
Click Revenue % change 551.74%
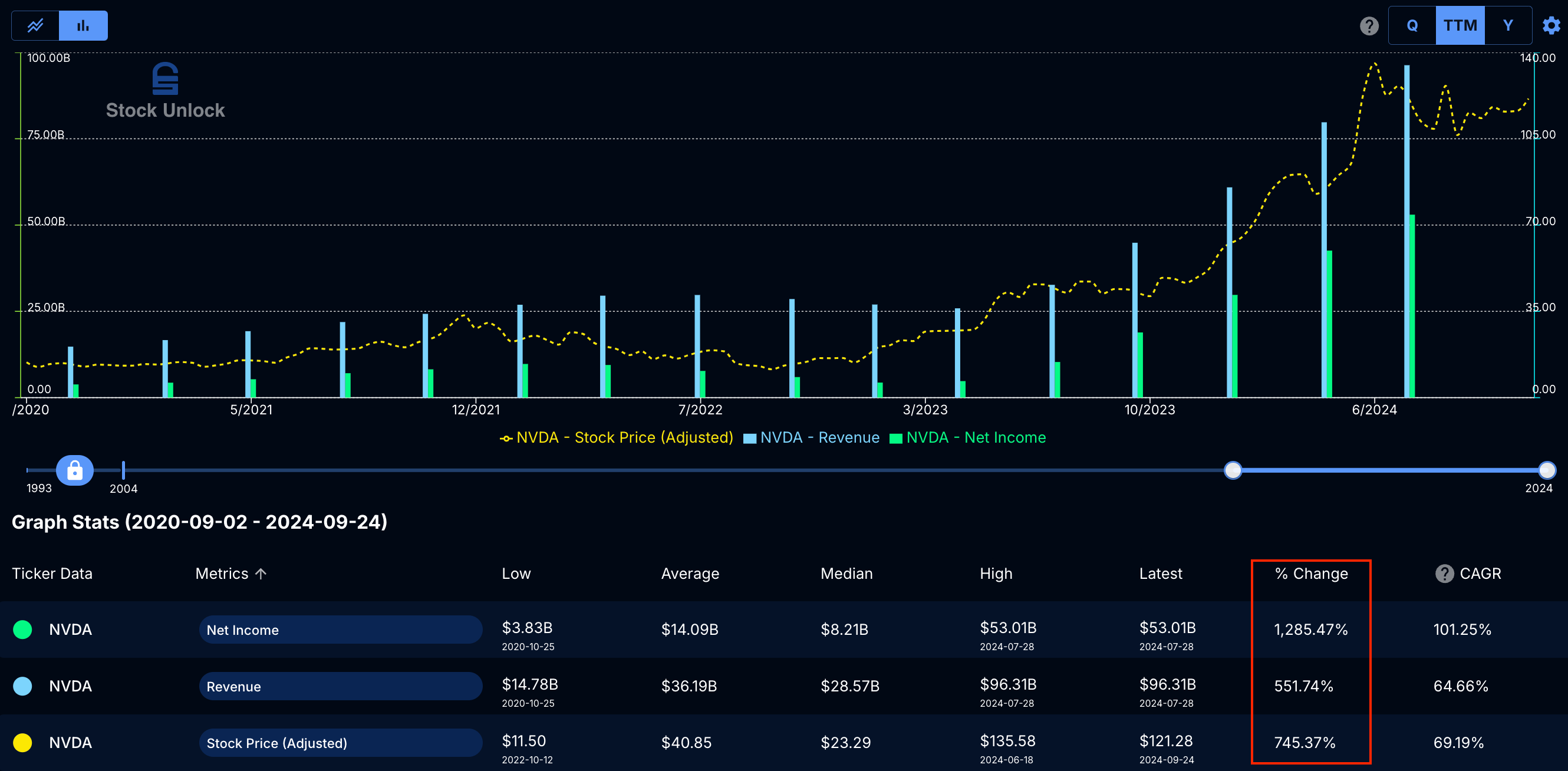1304,686
